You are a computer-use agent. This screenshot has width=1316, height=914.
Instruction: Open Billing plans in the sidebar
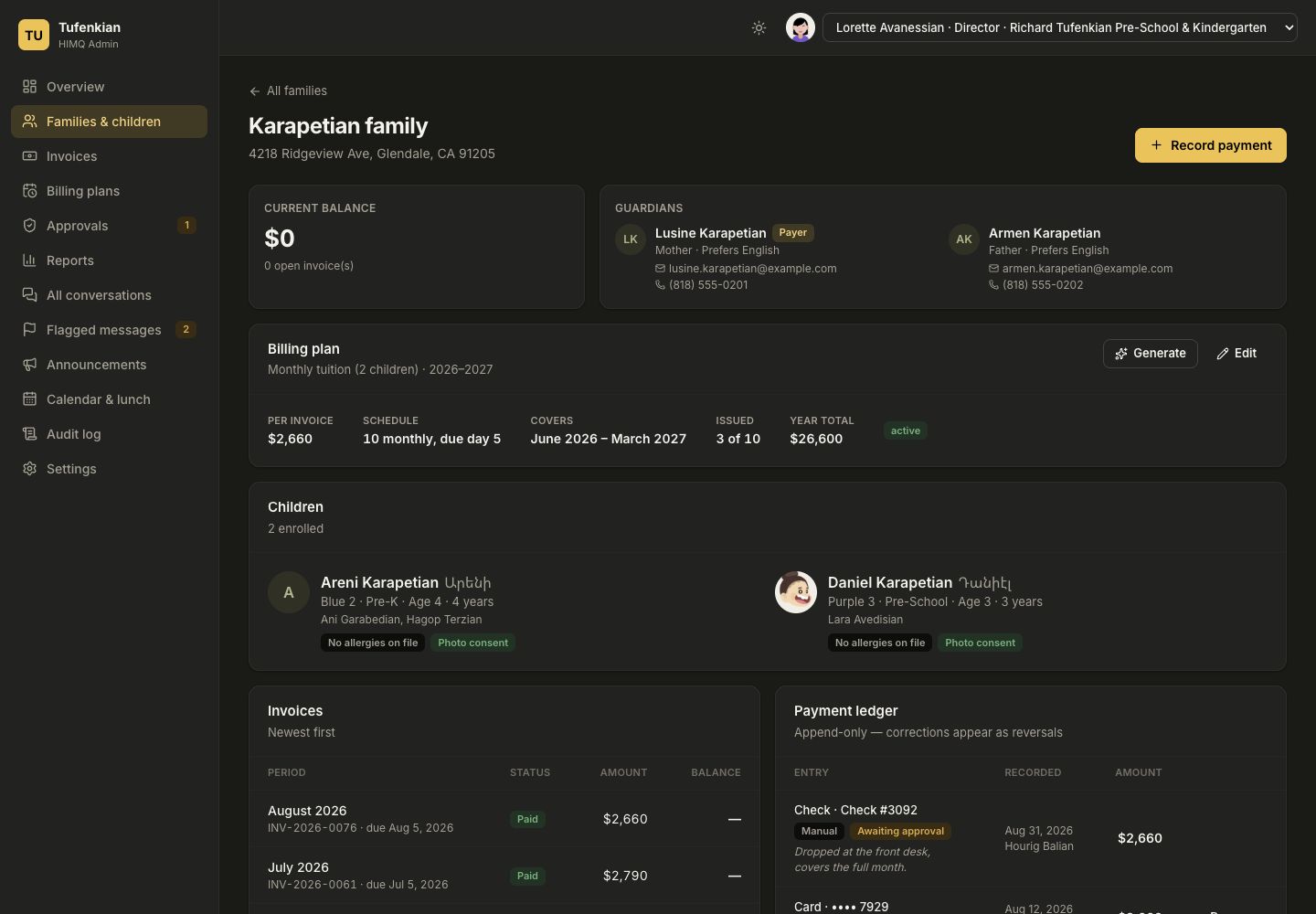[109, 191]
